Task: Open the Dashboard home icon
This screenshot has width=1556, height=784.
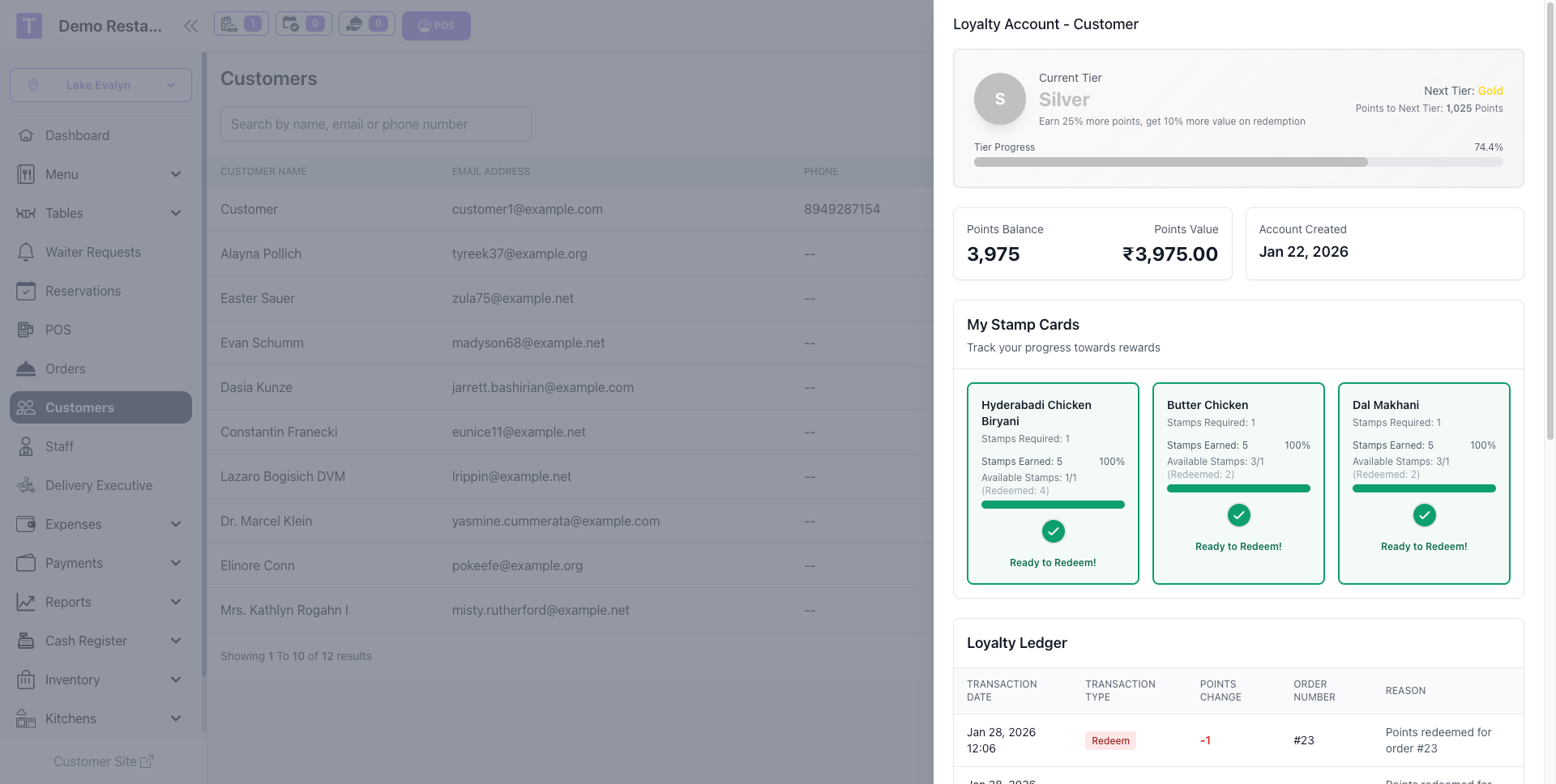Action: [x=26, y=135]
